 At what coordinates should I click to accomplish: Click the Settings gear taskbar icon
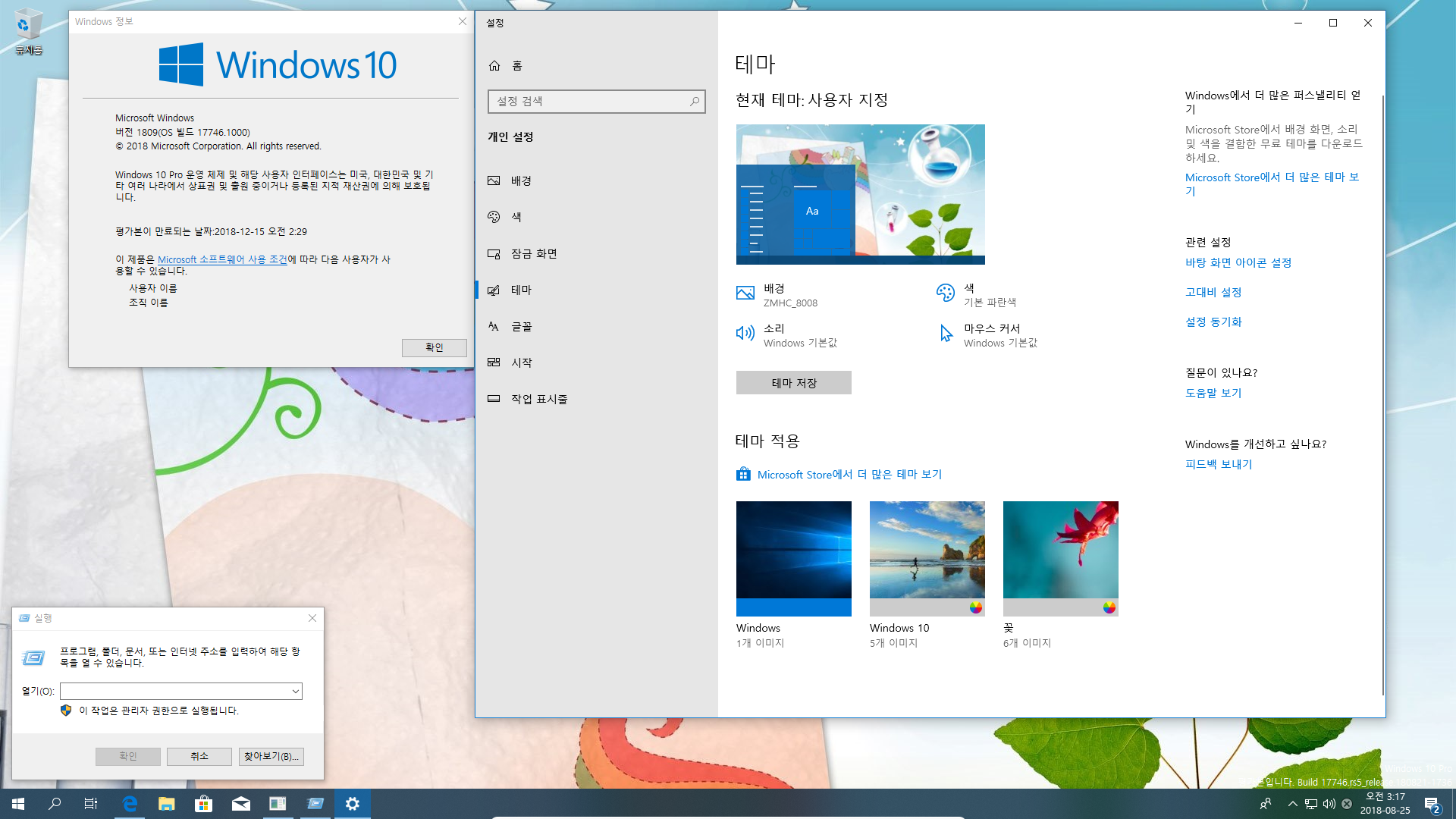[x=353, y=804]
